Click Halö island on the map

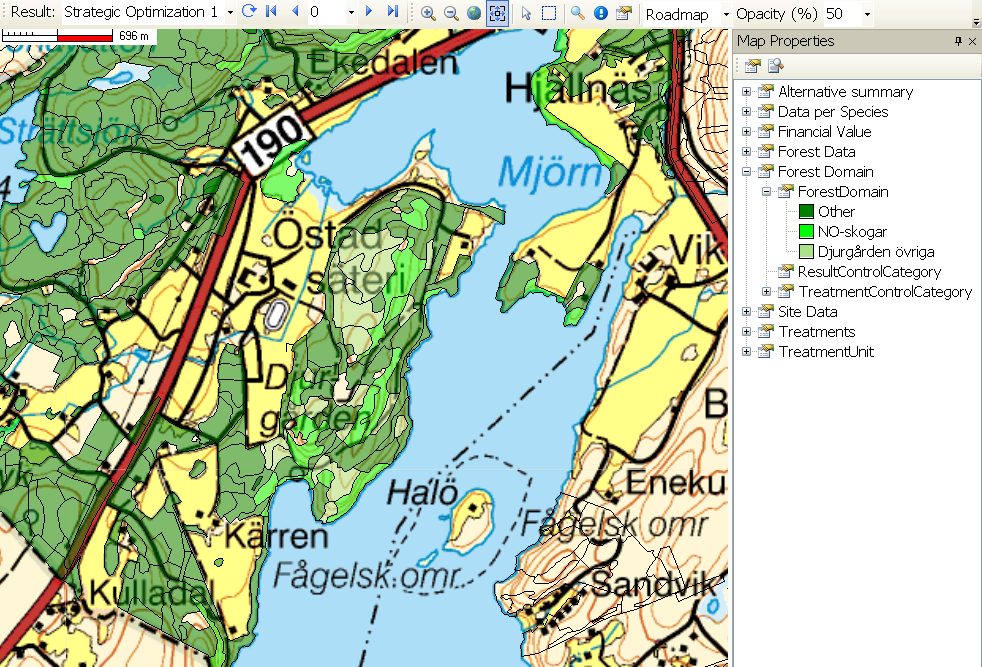tap(472, 520)
